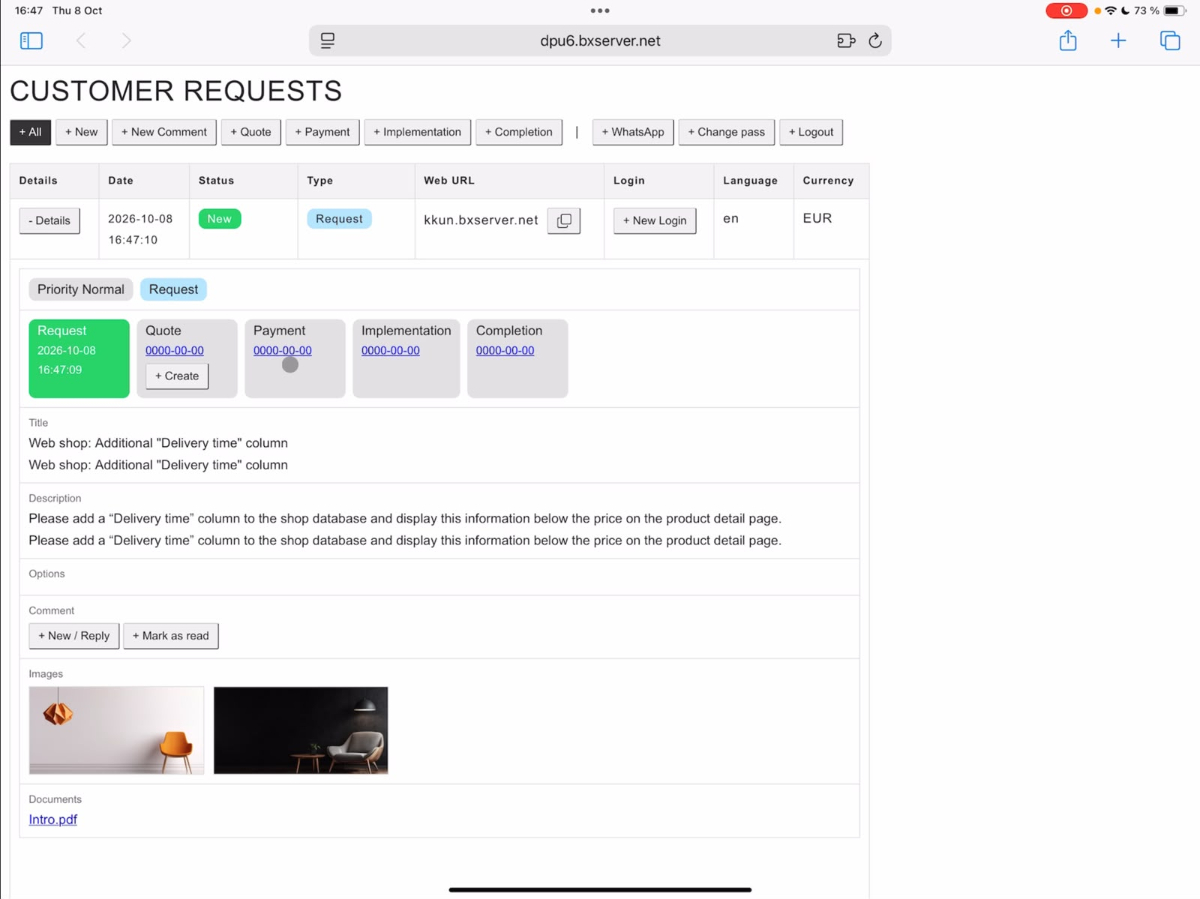The width and height of the screenshot is (1200, 899).
Task: Filter by + Implementation requests
Action: (x=417, y=132)
